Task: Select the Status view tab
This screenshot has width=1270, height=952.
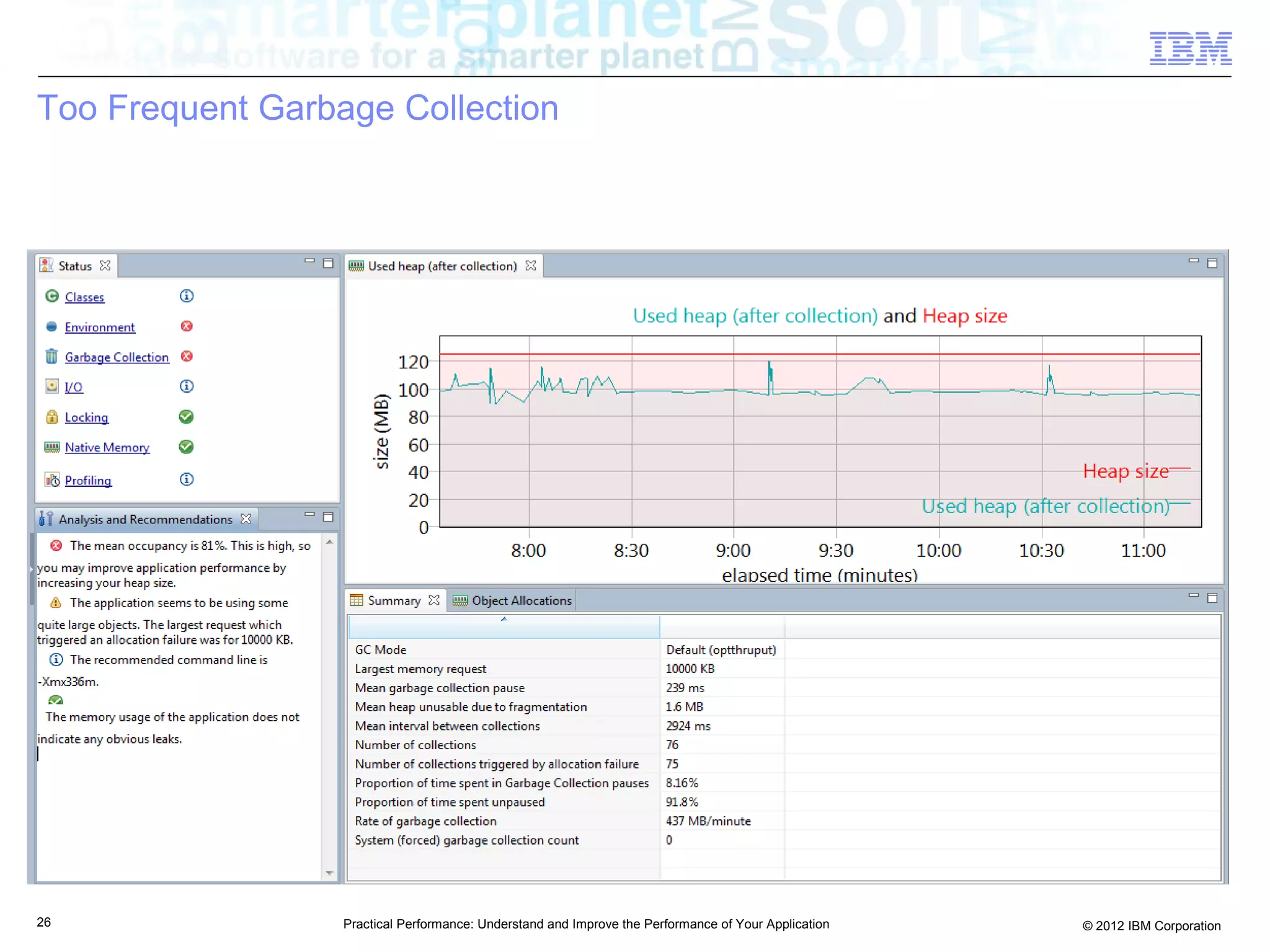Action: click(x=75, y=266)
